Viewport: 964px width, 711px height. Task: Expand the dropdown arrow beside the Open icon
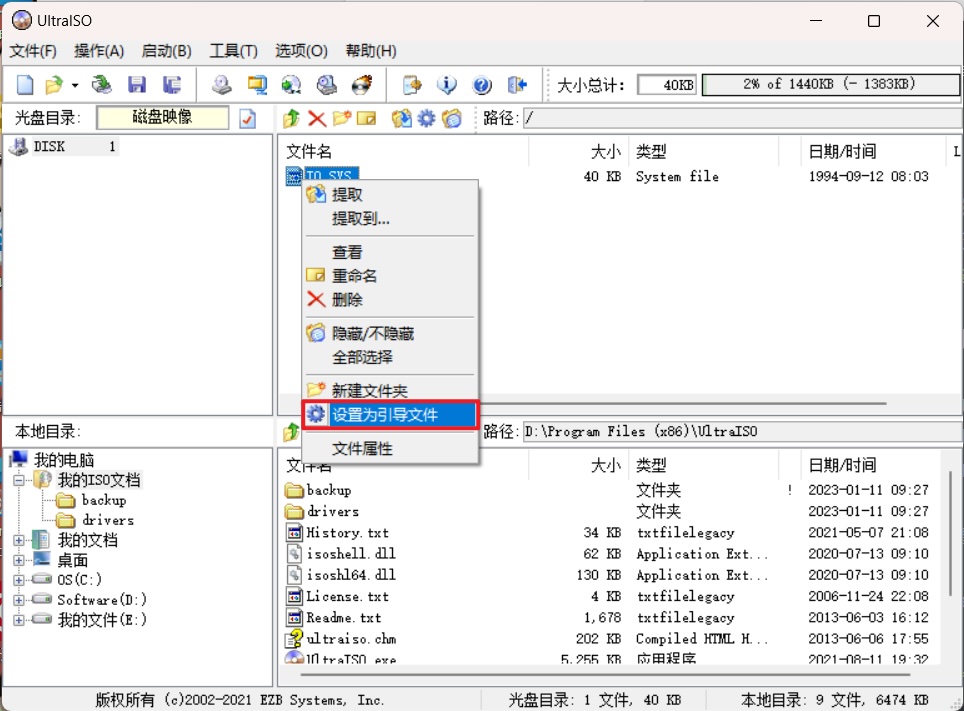tap(75, 85)
